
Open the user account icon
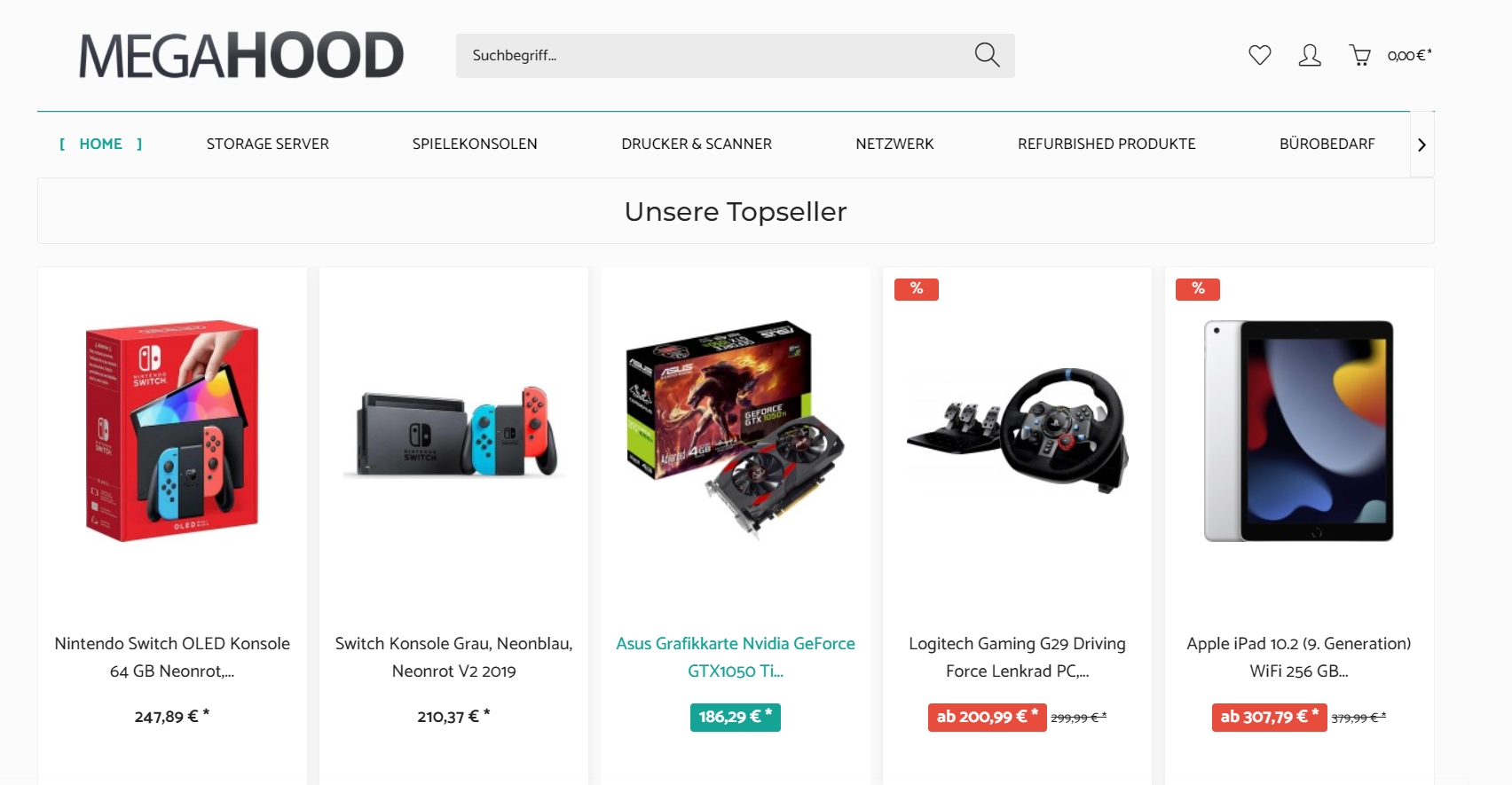[1310, 55]
